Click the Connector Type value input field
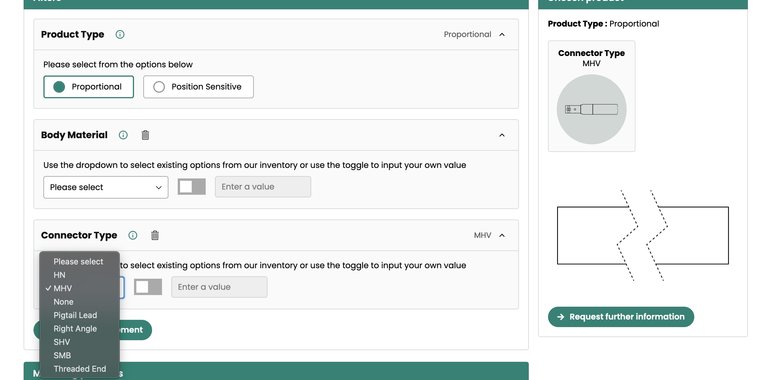 click(219, 287)
